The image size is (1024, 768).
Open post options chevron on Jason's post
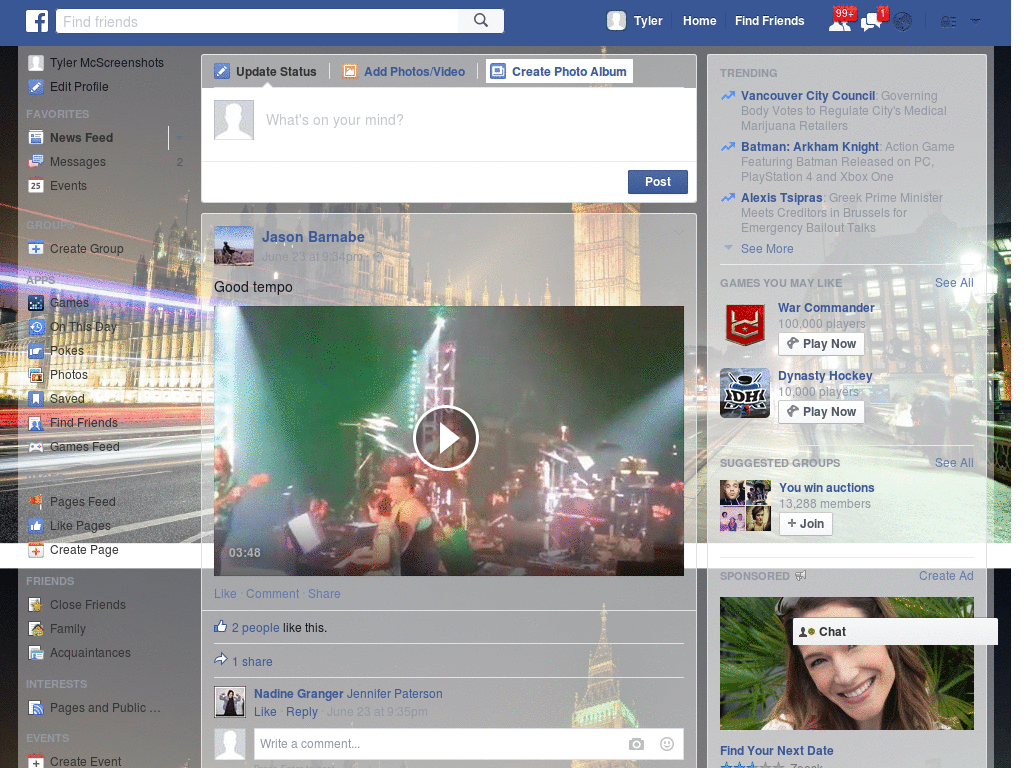click(679, 232)
